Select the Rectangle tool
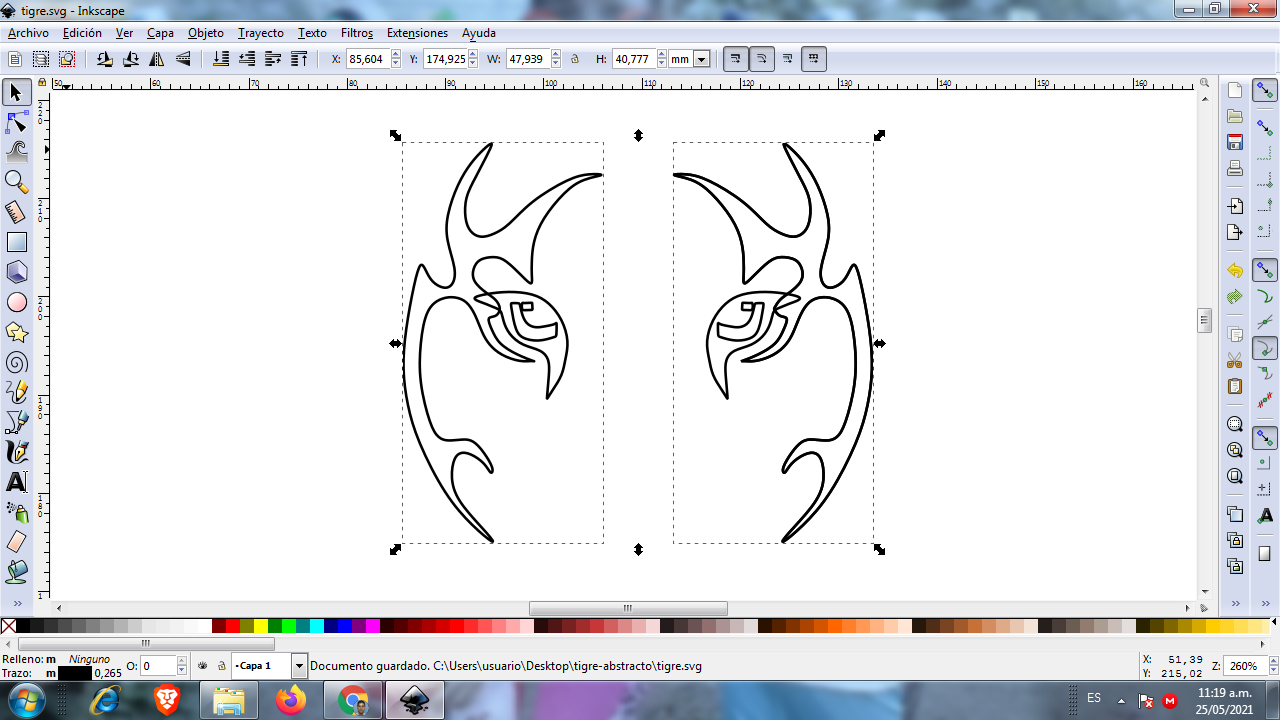Image resolution: width=1280 pixels, height=720 pixels. pos(16,242)
